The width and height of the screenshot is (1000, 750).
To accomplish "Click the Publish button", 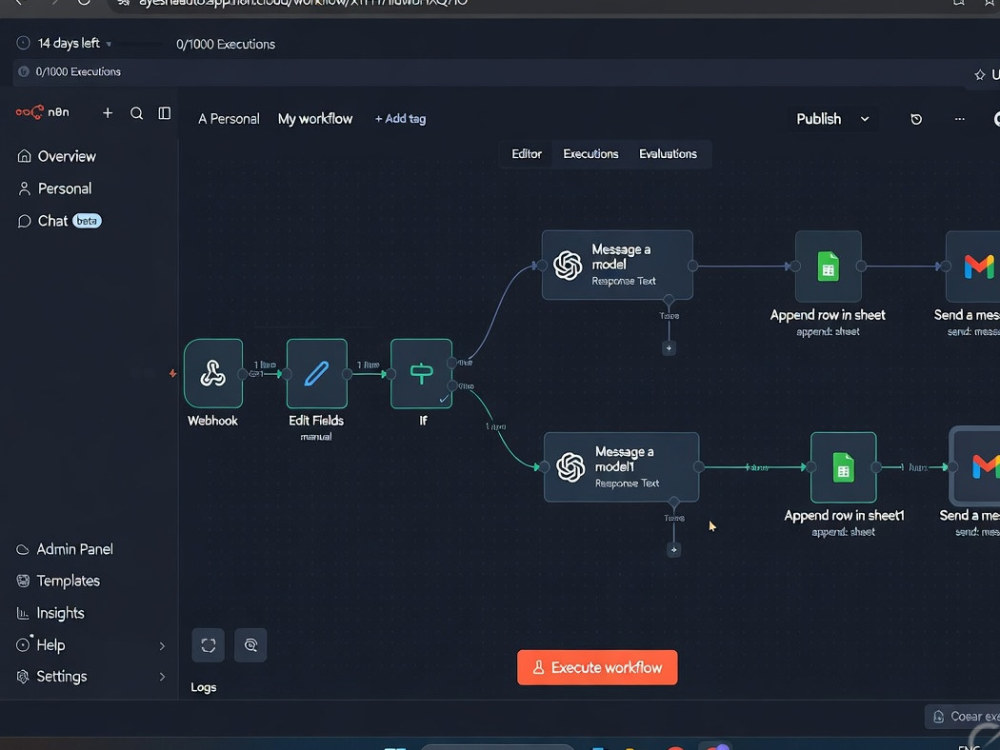I will pos(818,119).
